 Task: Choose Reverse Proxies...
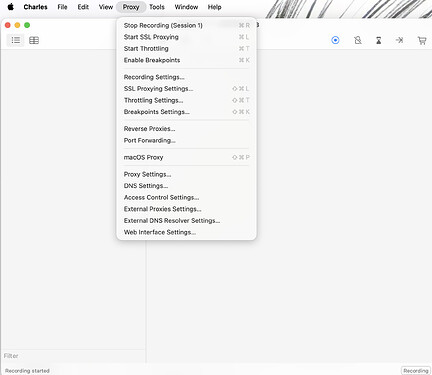187,129
